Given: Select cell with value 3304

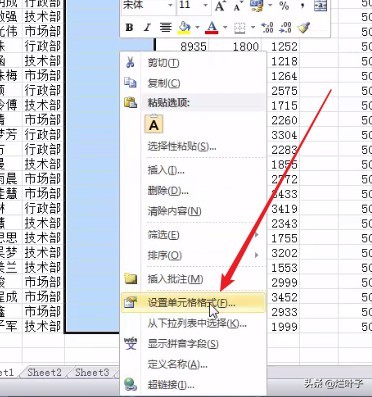Looking at the screenshot, I should 284,135.
